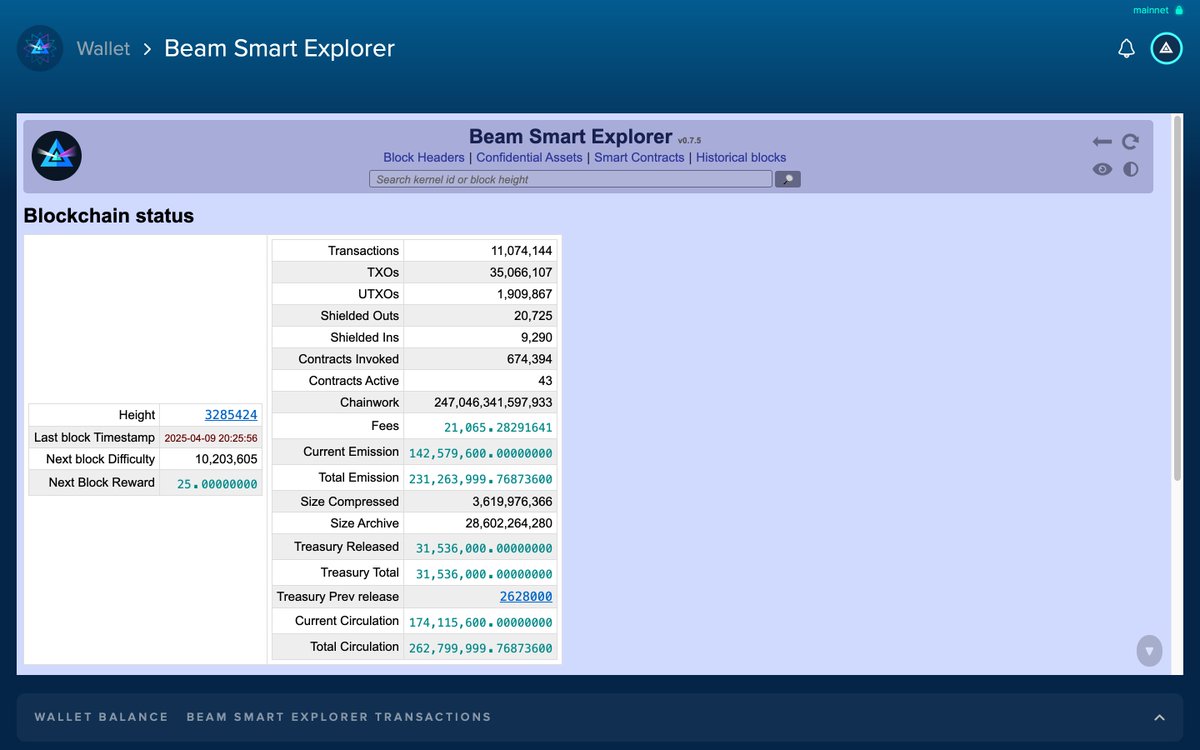Screen dimensions: 1200x750
Task: Click Total Emission value 231,263,999.76873600
Action: (x=481, y=479)
